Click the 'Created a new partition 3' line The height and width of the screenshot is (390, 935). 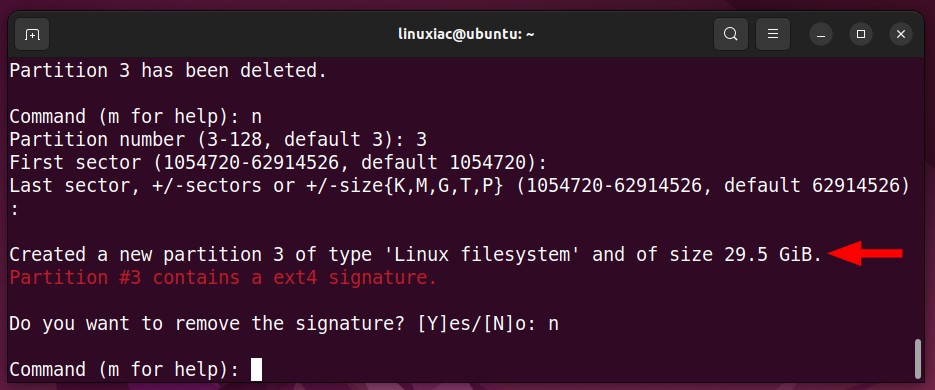(416, 255)
